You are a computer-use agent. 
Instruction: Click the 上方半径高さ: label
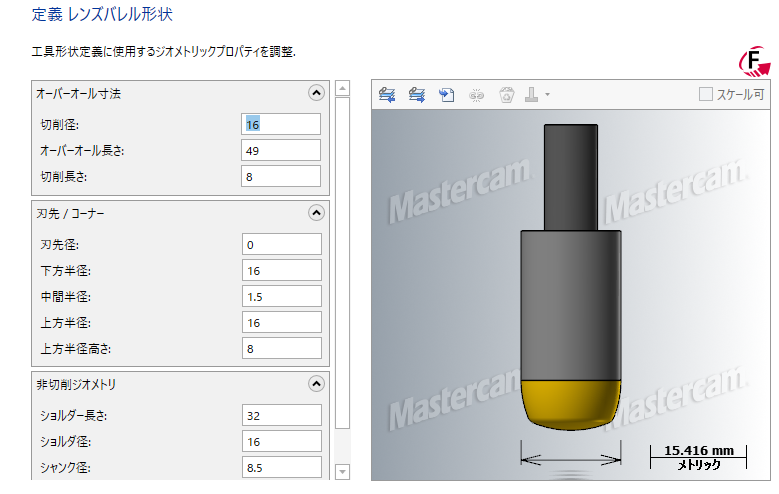[76, 349]
